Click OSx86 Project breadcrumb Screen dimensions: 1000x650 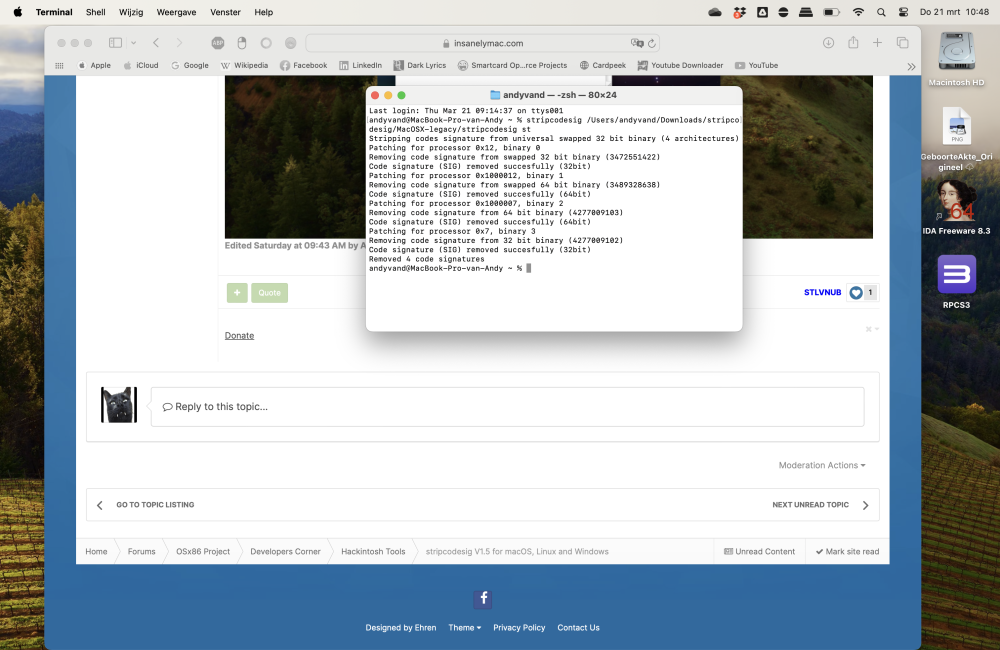pos(203,552)
